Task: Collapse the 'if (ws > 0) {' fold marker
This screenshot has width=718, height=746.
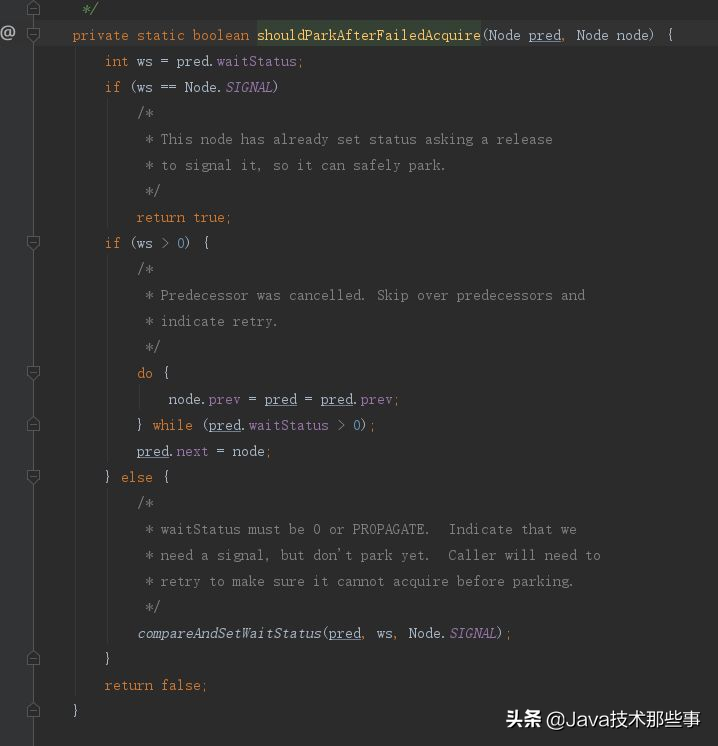Action: [33, 243]
